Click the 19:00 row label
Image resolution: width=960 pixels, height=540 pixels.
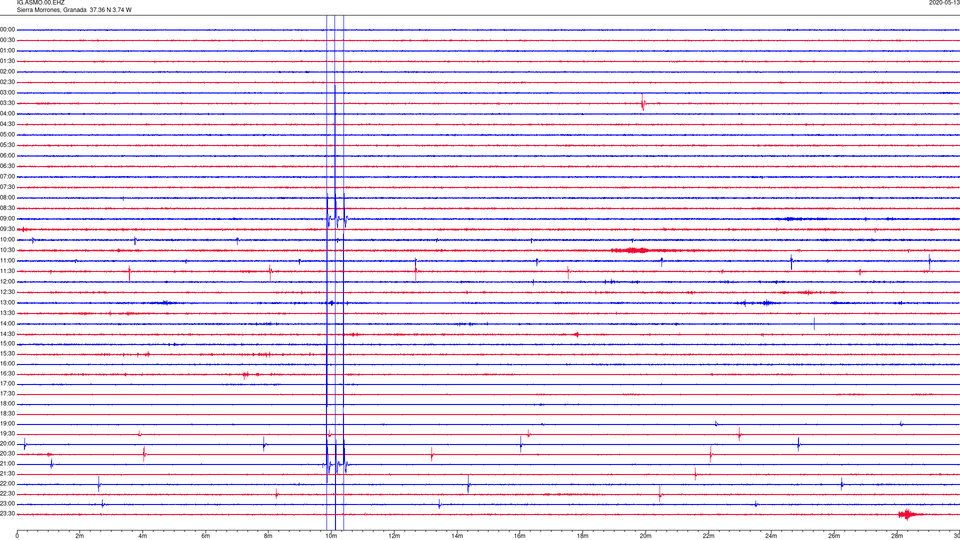pos(7,424)
